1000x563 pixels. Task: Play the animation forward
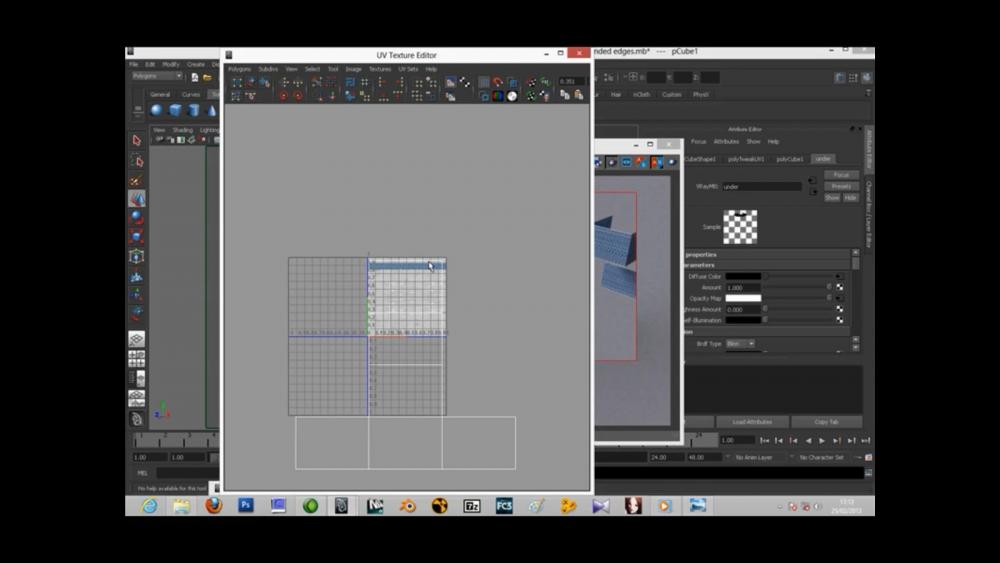[x=822, y=441]
